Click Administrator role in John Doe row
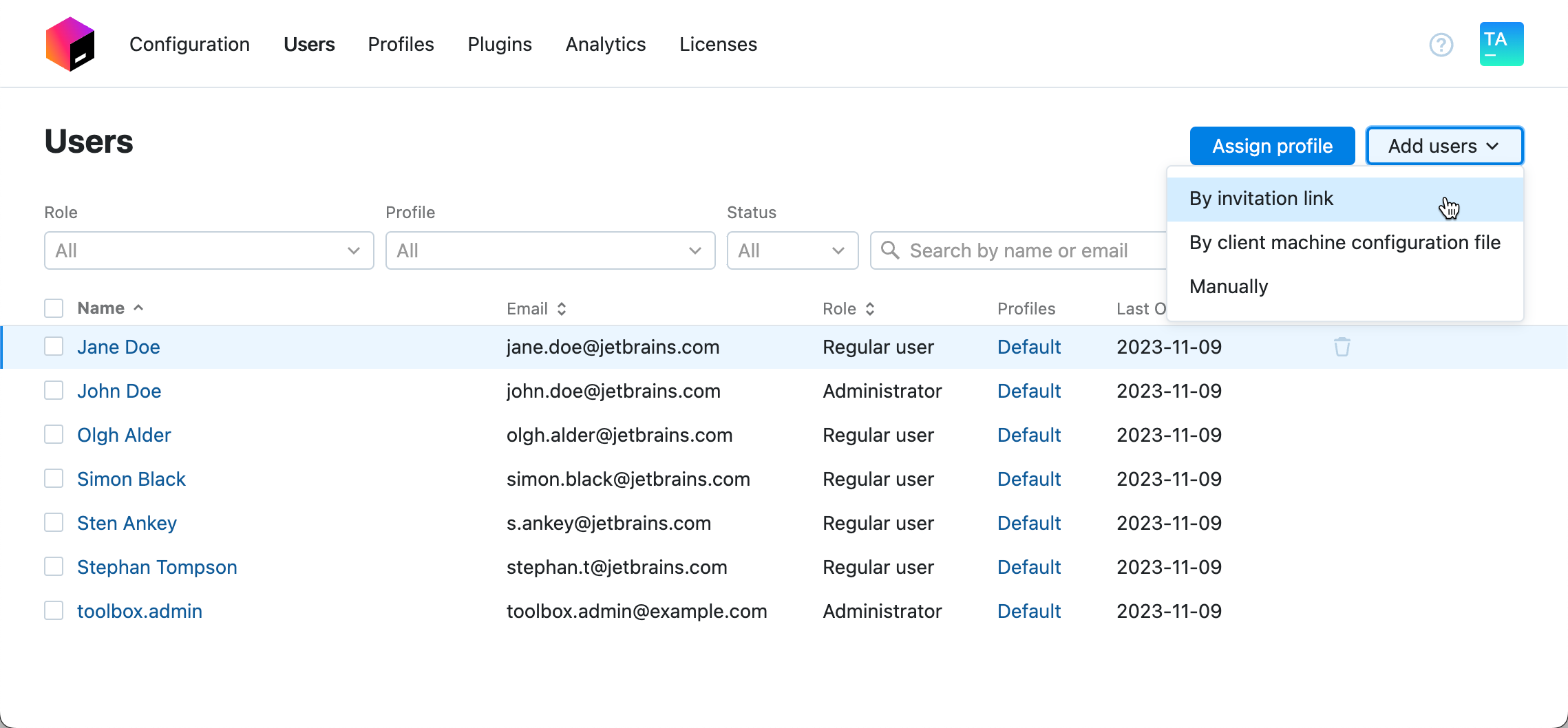The height and width of the screenshot is (728, 1568). [882, 391]
